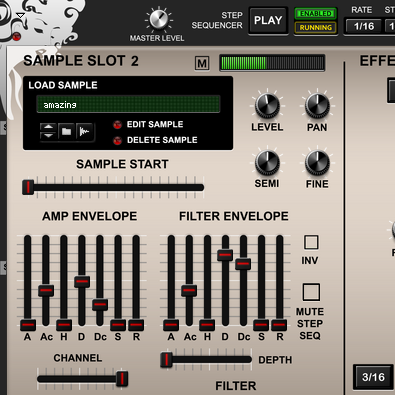Click the Master Level knob
The width and height of the screenshot is (395, 395).
(159, 19)
